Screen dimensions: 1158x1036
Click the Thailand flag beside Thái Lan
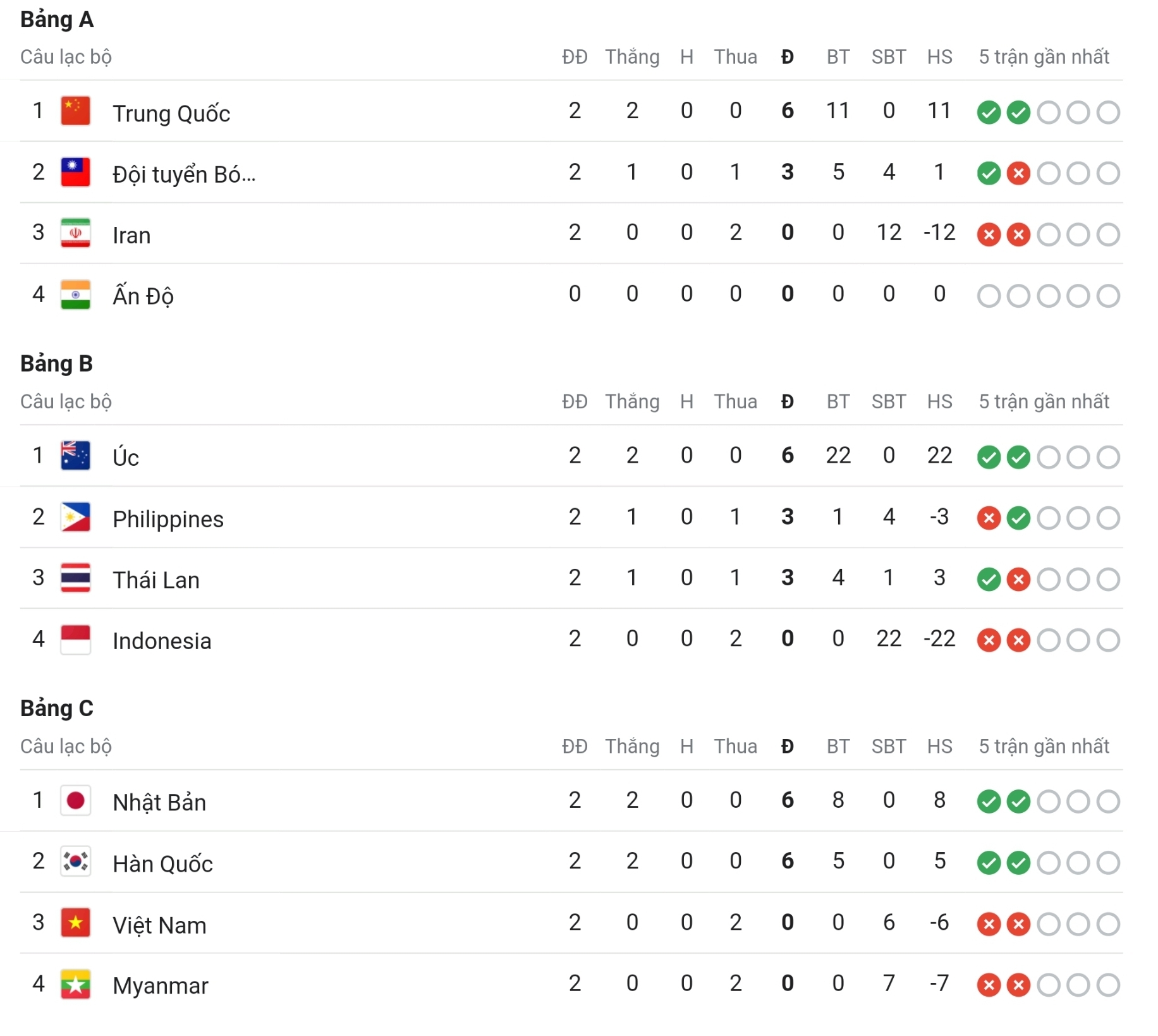(x=75, y=578)
